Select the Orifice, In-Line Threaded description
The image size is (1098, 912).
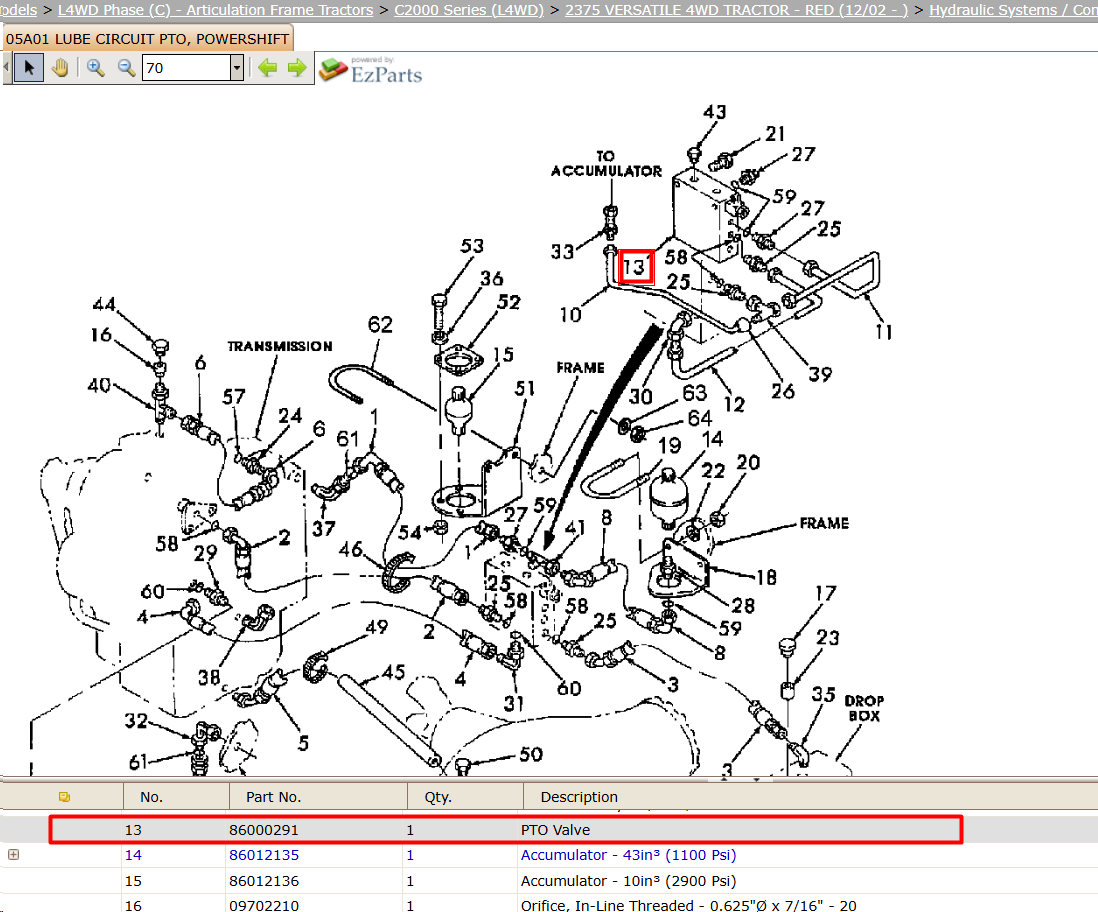tap(688, 905)
